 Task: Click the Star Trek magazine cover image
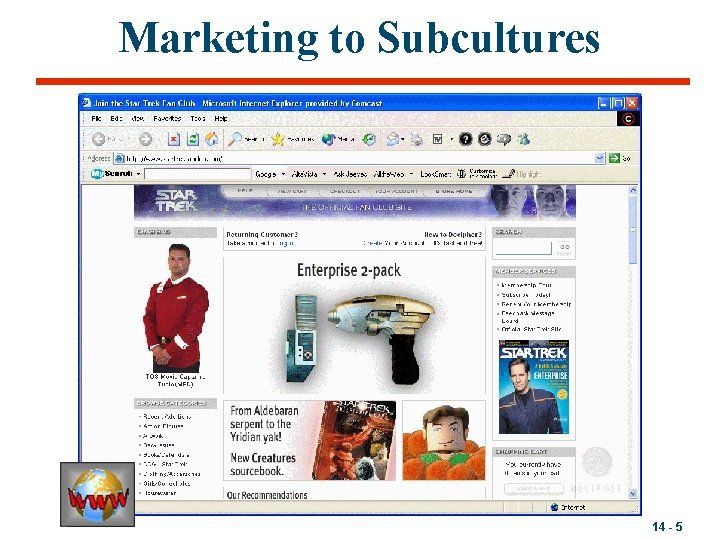[534, 387]
